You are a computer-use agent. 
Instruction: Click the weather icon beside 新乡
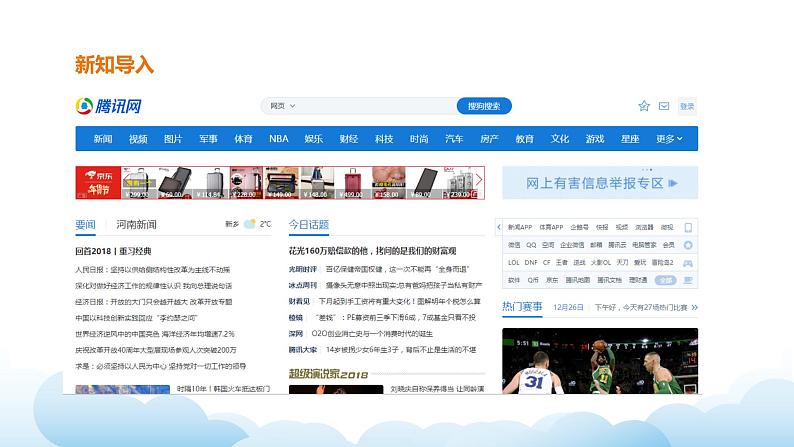pos(250,224)
